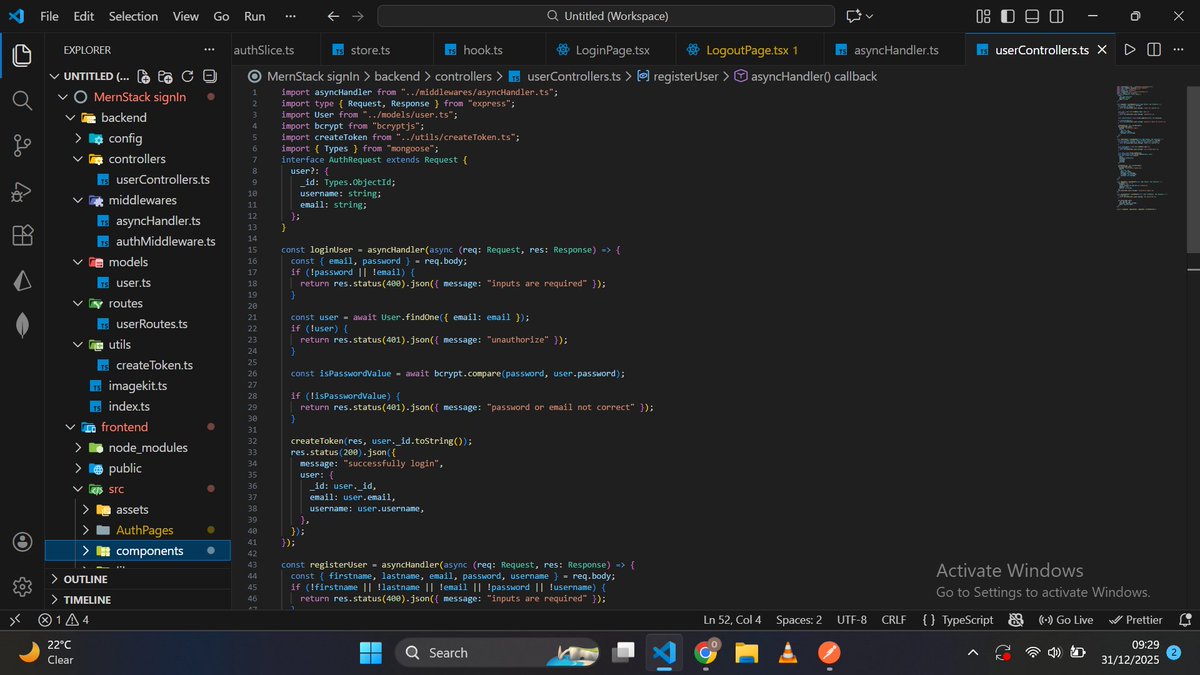Open the Copilot chat icon
Screen dimensions: 1200x675
[x=853, y=16]
